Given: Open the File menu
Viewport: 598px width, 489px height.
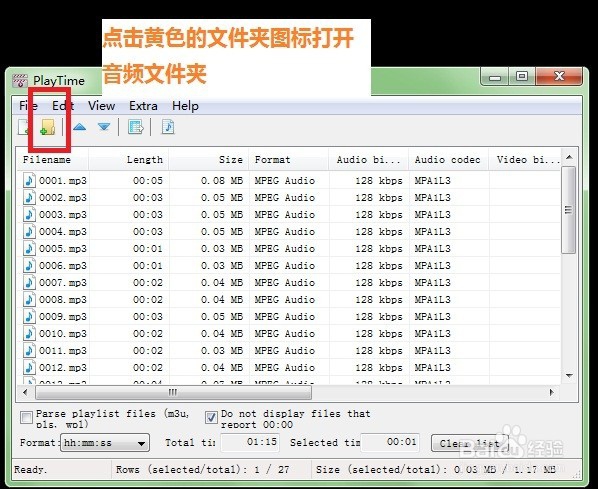Looking at the screenshot, I should [x=29, y=105].
